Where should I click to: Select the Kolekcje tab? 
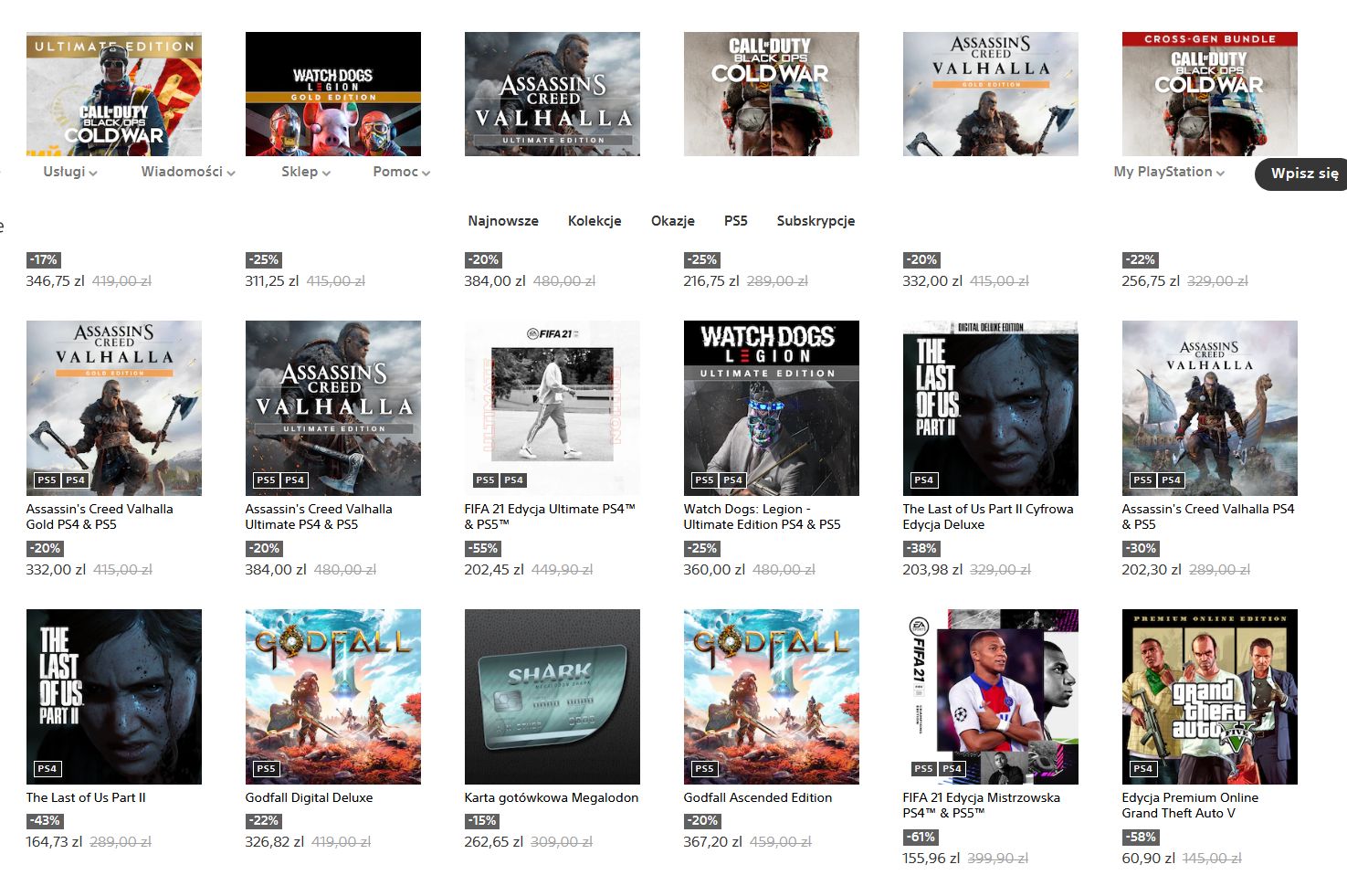pos(595,221)
